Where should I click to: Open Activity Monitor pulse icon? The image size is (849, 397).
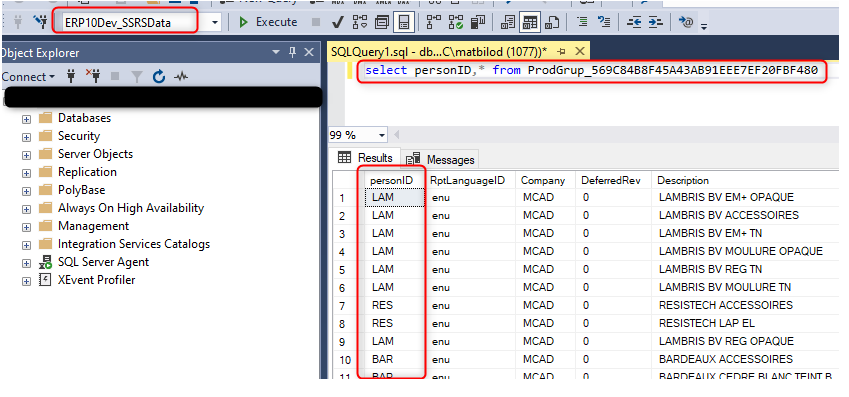pos(180,77)
